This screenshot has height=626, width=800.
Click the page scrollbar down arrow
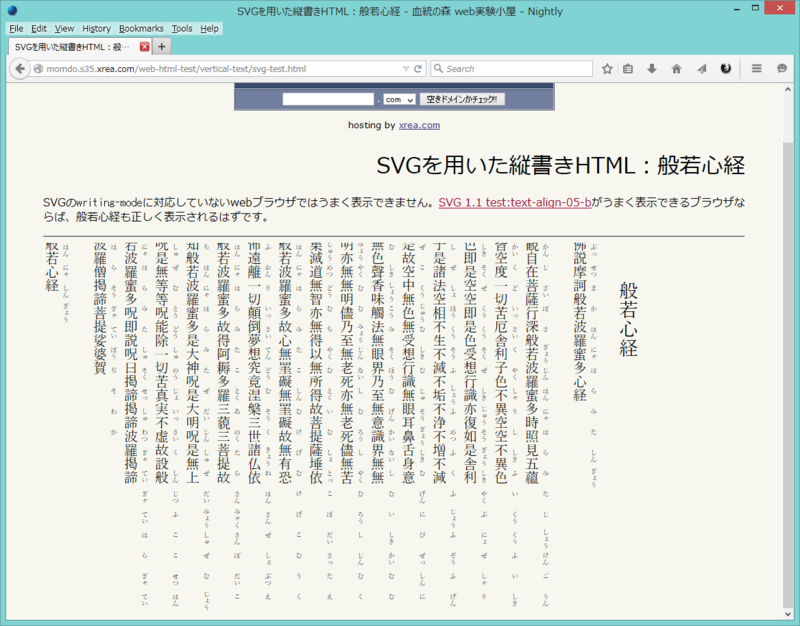click(788, 614)
